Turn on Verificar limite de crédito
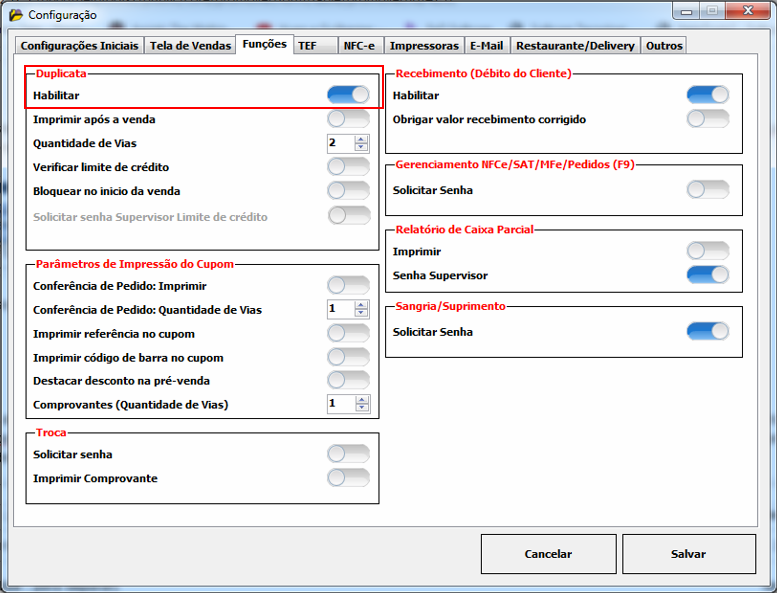The image size is (777, 593). pyautogui.click(x=348, y=167)
